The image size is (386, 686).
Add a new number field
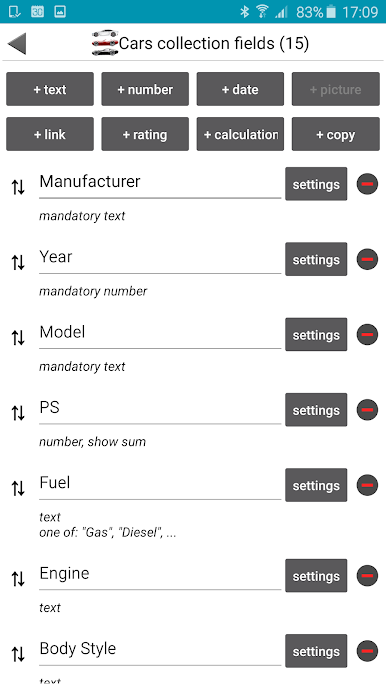tap(145, 89)
